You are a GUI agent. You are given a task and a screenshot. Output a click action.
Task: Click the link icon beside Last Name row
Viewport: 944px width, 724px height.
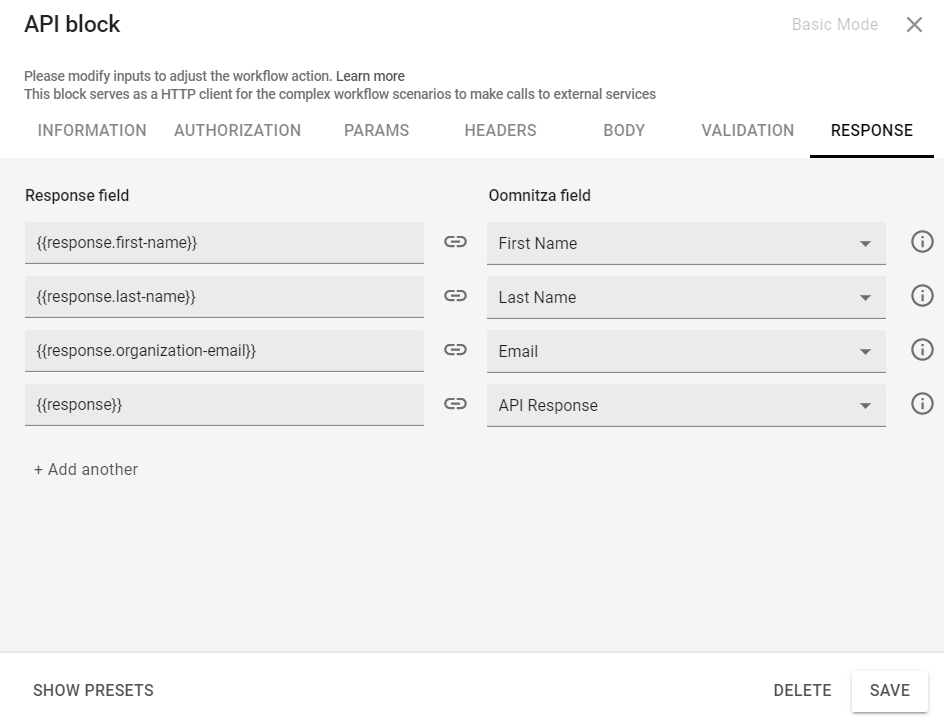(455, 296)
